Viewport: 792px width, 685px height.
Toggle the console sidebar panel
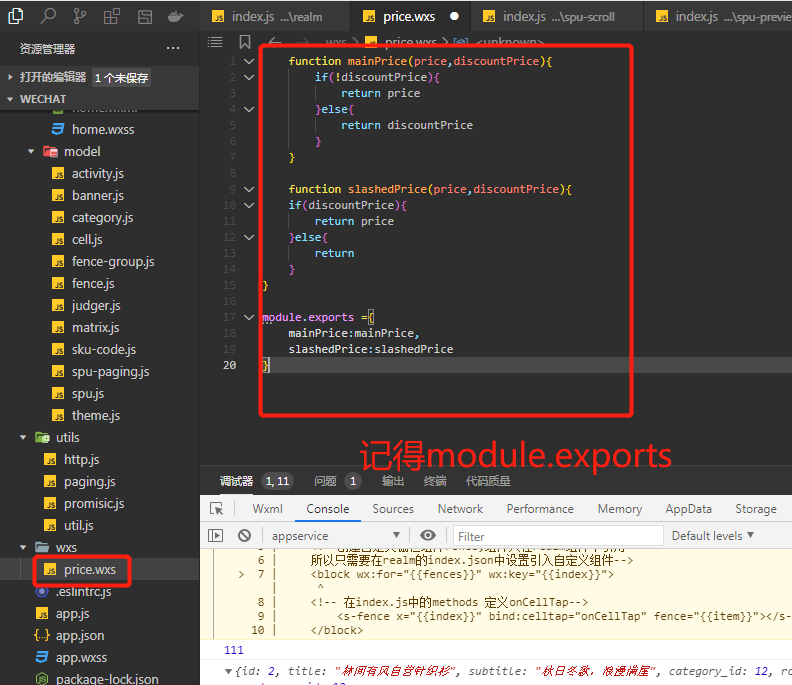pyautogui.click(x=216, y=535)
